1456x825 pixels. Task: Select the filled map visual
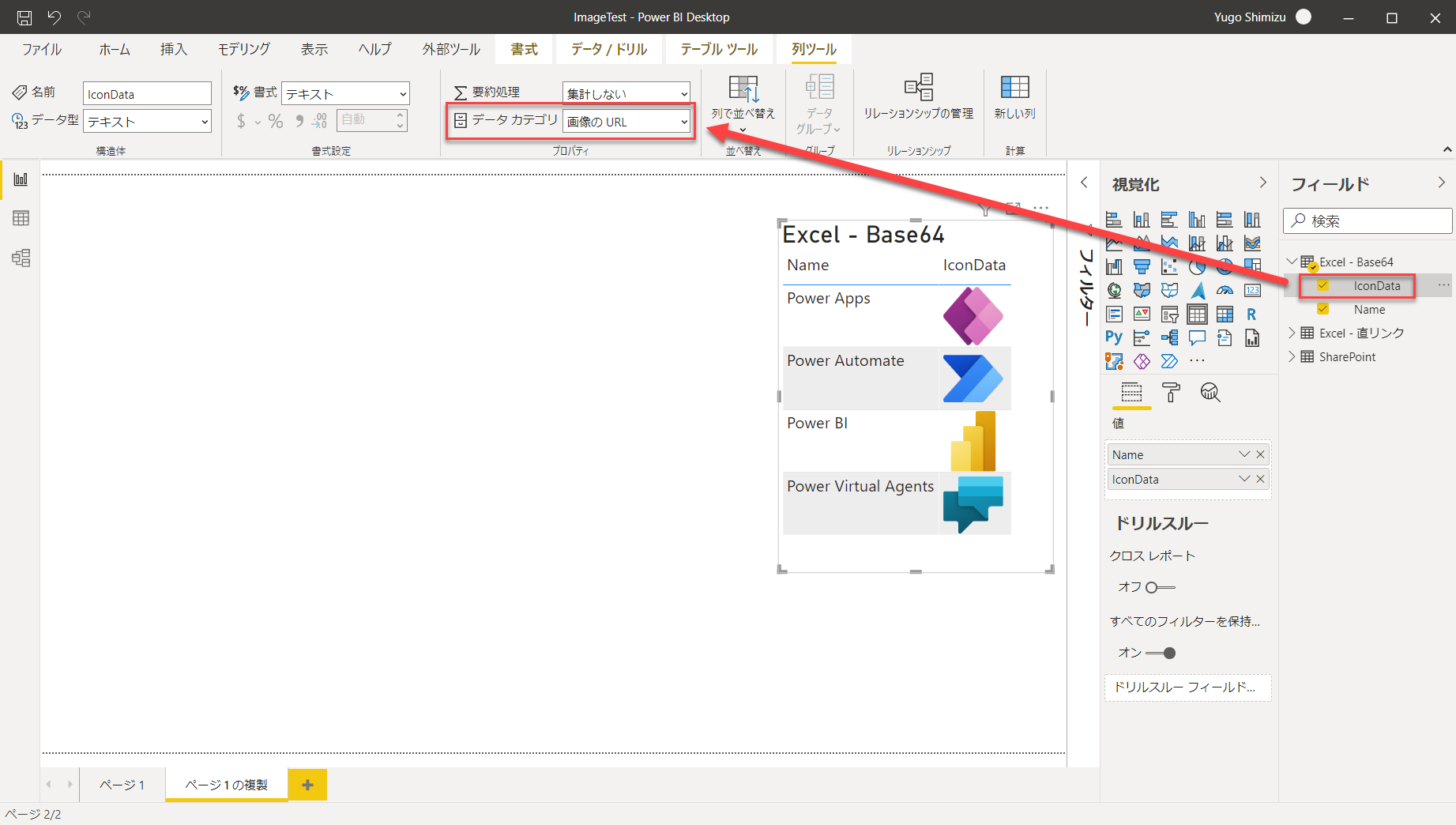pyautogui.click(x=1142, y=291)
